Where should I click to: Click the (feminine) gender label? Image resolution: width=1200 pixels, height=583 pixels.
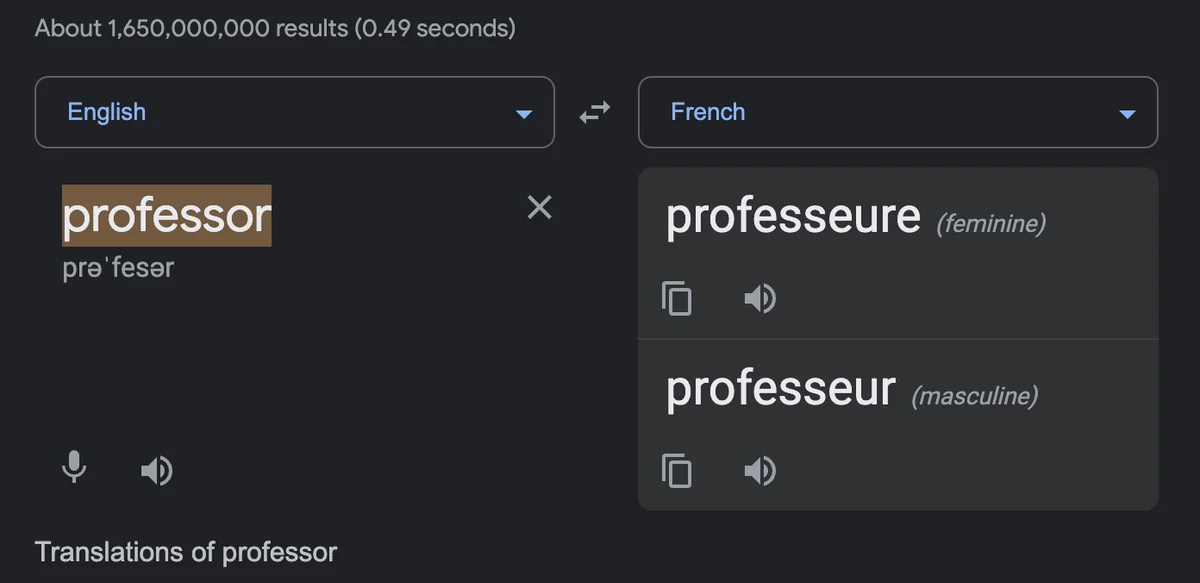pyautogui.click(x=991, y=223)
